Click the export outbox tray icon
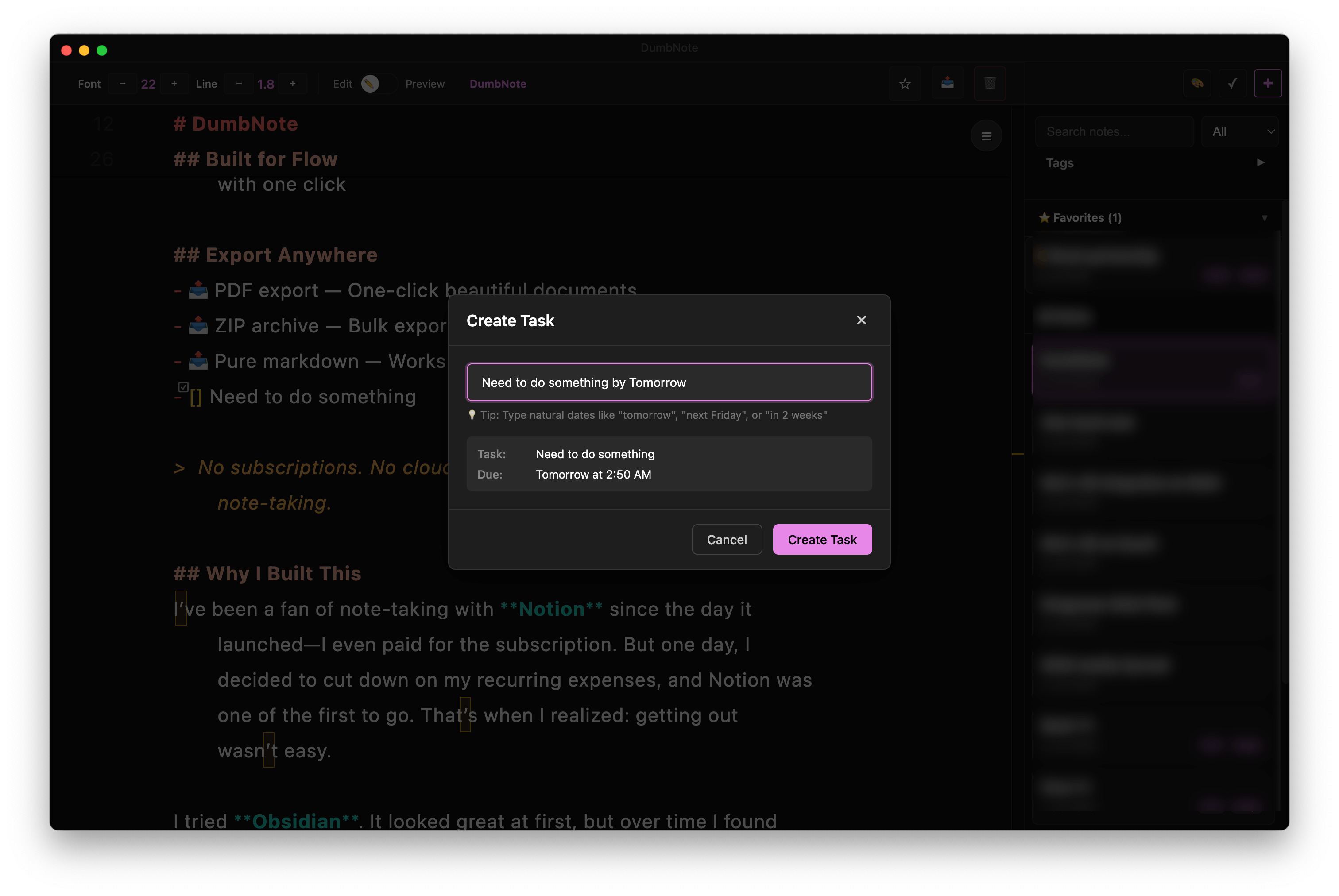 [x=947, y=84]
